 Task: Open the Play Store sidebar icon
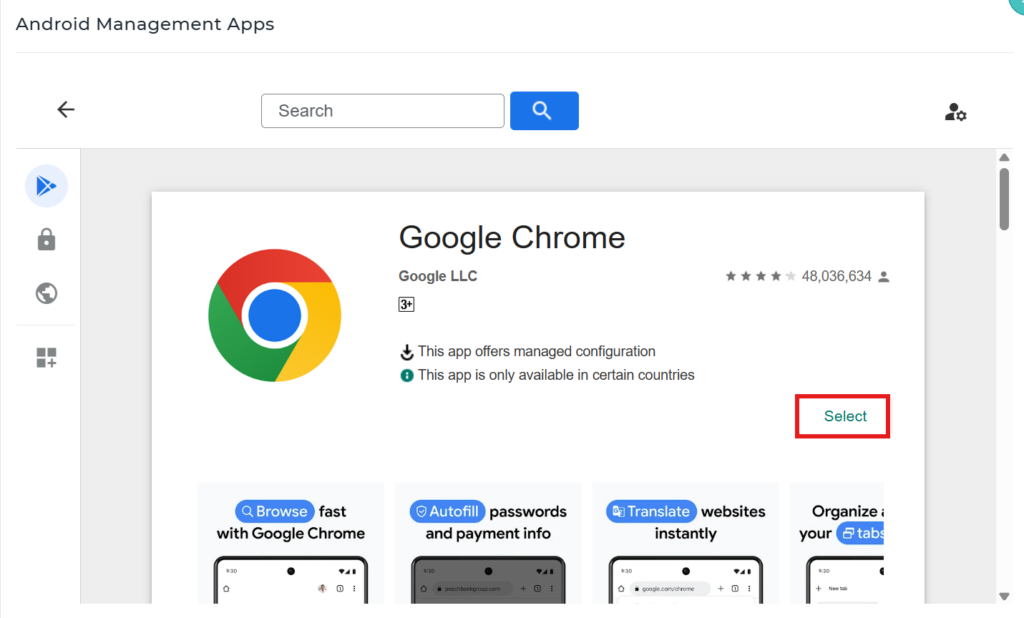click(46, 186)
